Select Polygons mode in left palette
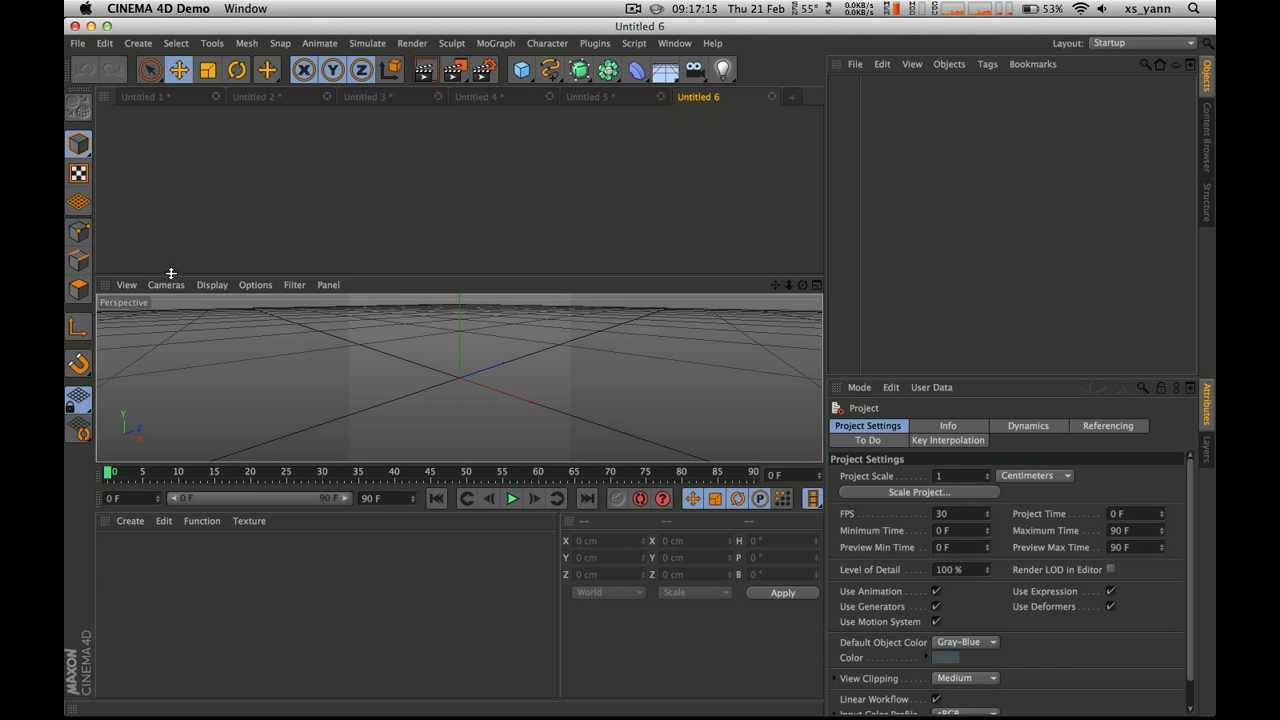Screen dimensions: 1280x720 [x=79, y=289]
